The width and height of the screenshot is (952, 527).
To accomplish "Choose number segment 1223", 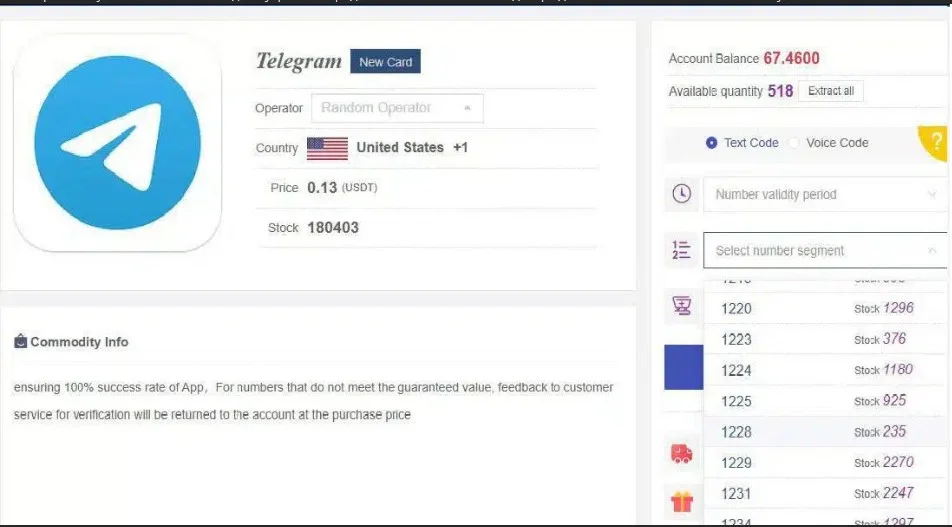I will tap(824, 339).
